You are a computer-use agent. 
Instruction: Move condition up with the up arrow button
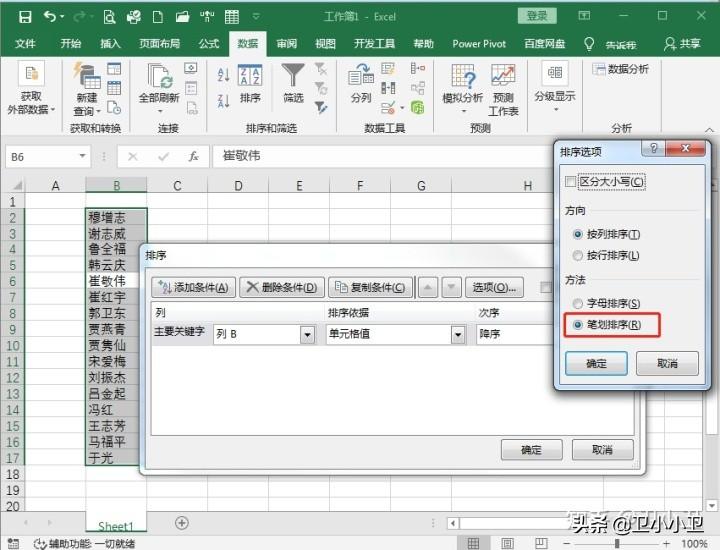[428, 287]
